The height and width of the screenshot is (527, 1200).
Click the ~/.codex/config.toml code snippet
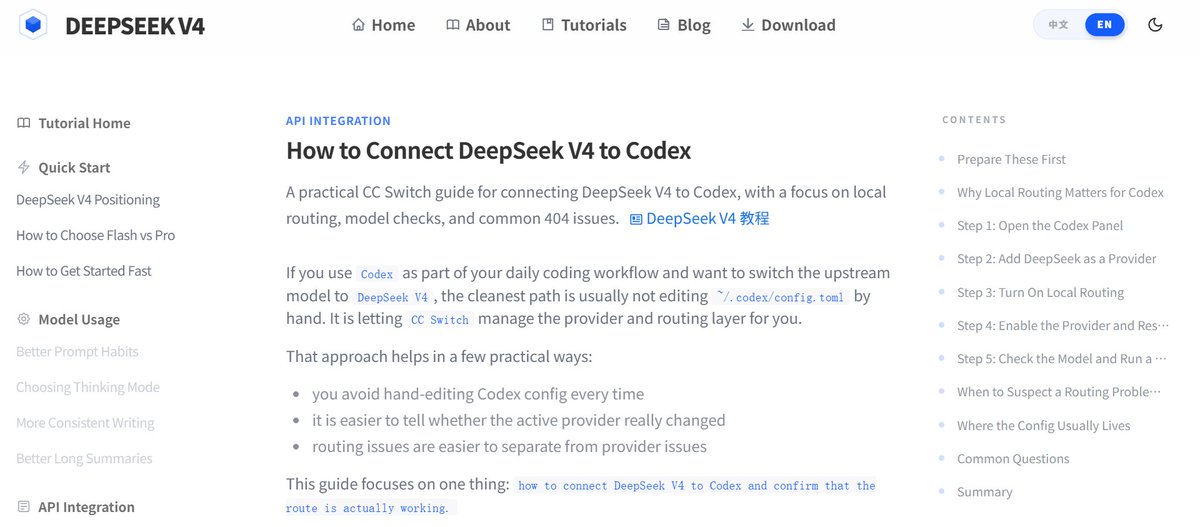pyautogui.click(x=782, y=297)
